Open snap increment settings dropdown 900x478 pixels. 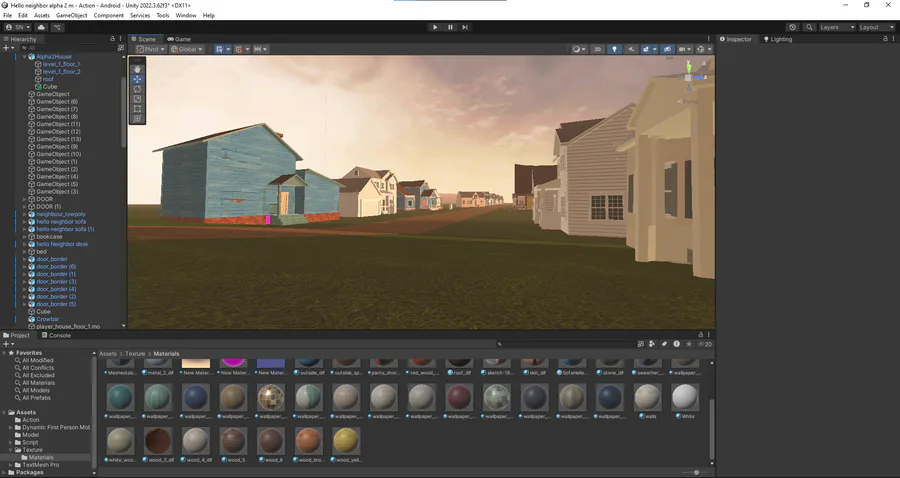(261, 49)
